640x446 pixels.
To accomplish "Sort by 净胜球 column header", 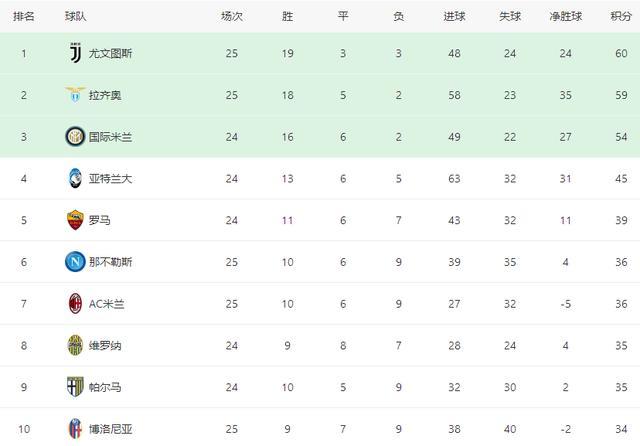I will tap(565, 16).
